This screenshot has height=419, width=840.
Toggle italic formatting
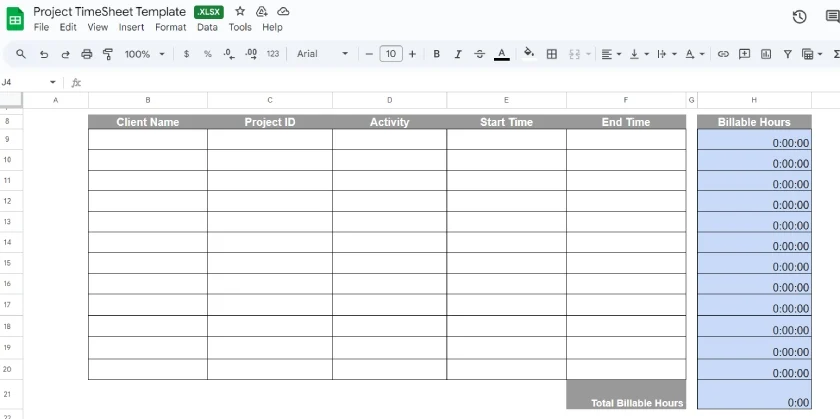[458, 54]
